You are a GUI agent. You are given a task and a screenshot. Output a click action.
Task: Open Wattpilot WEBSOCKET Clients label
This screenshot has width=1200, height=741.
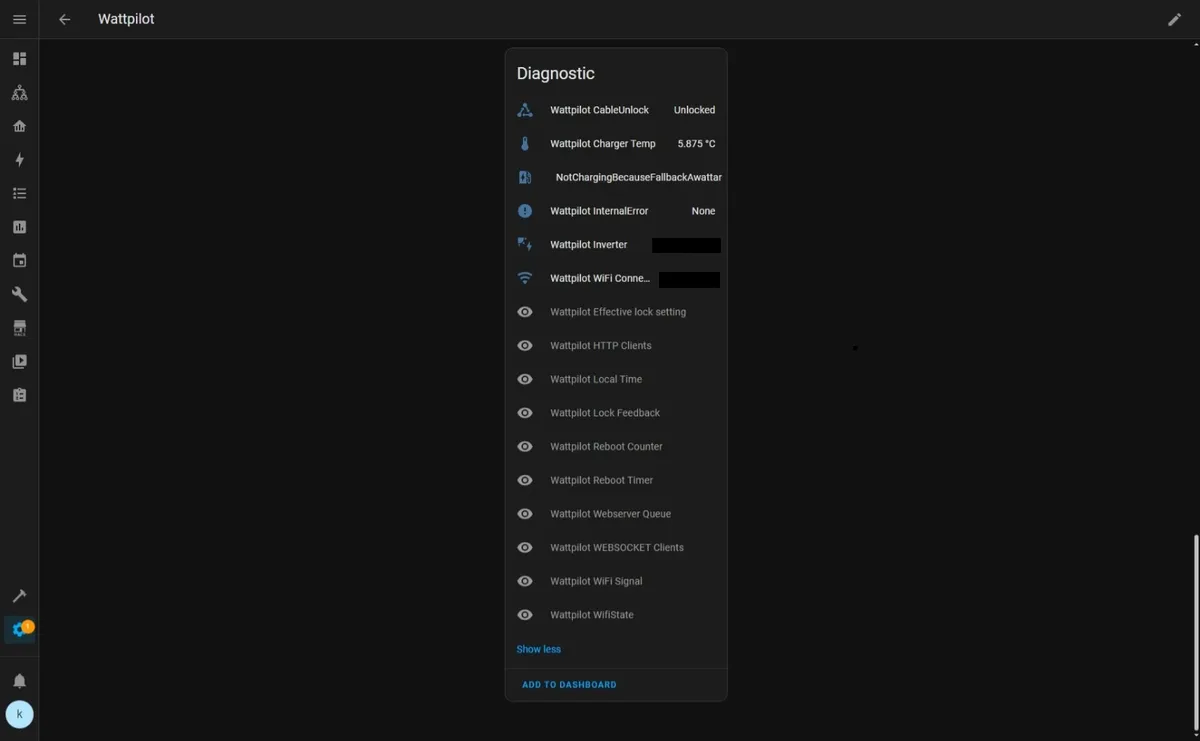point(617,548)
